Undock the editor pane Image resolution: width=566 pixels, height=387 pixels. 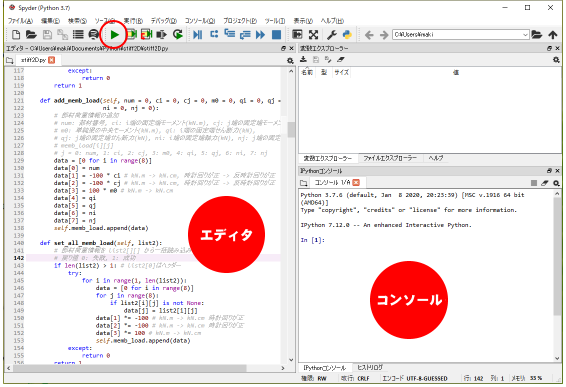283,48
